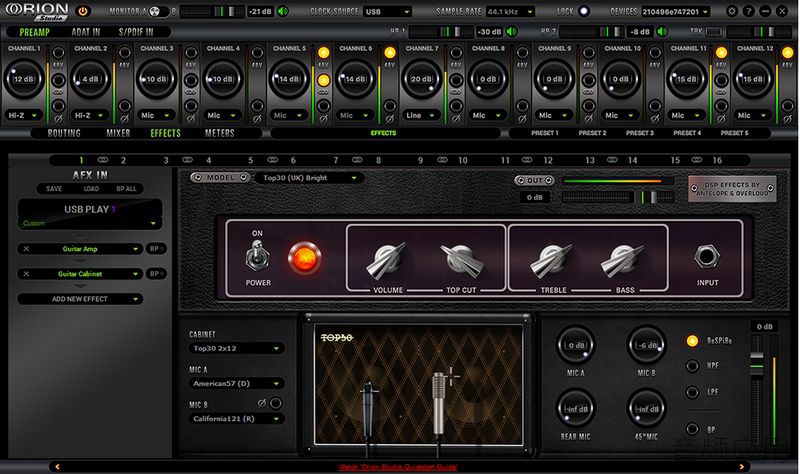Bypass the Guitar Amp effect

[156, 249]
